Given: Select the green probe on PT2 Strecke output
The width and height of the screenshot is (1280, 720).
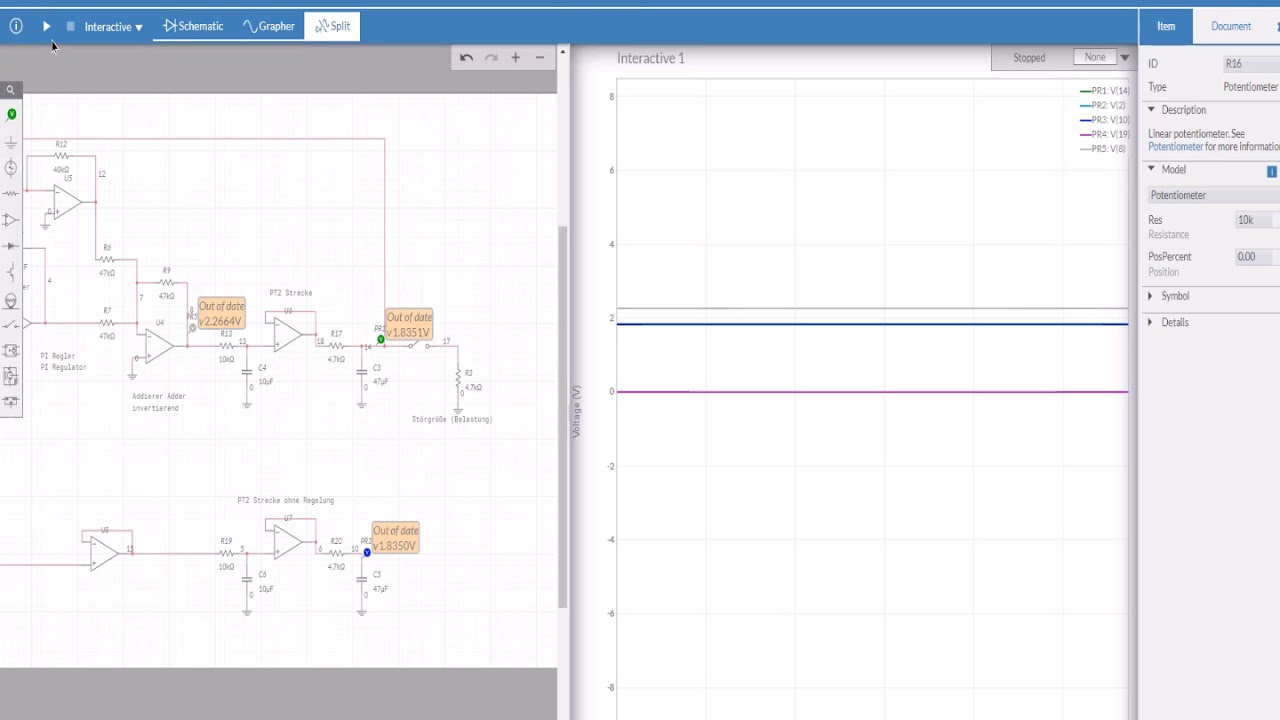Looking at the screenshot, I should point(380,340).
